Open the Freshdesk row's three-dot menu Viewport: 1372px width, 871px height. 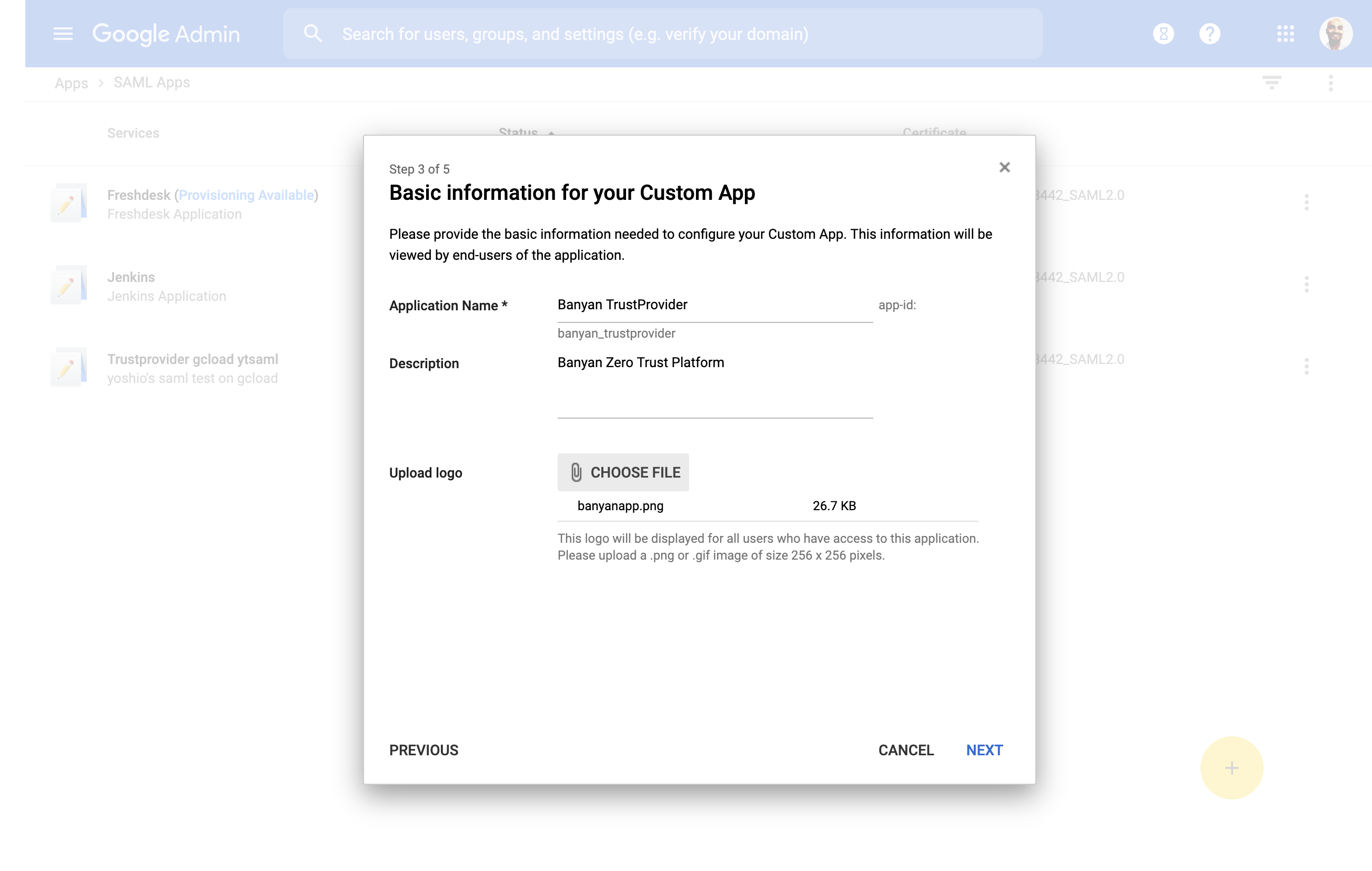(1306, 202)
